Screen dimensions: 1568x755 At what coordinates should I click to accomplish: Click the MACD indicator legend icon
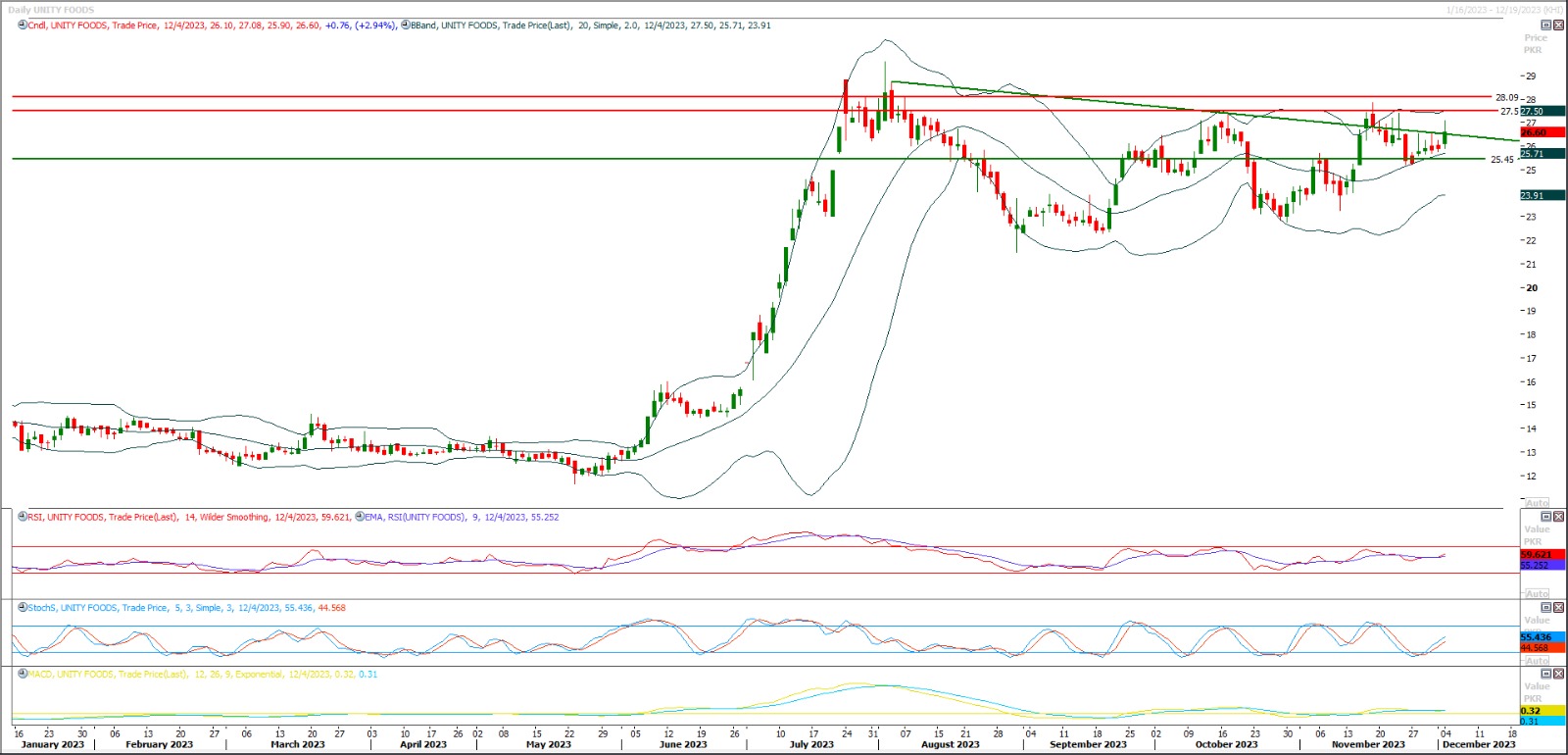[23, 675]
